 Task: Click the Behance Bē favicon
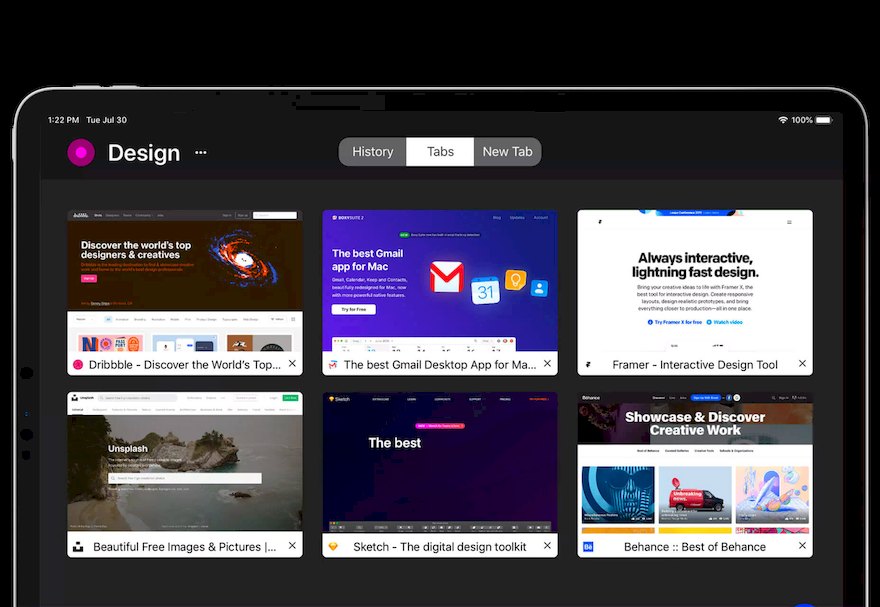point(588,546)
